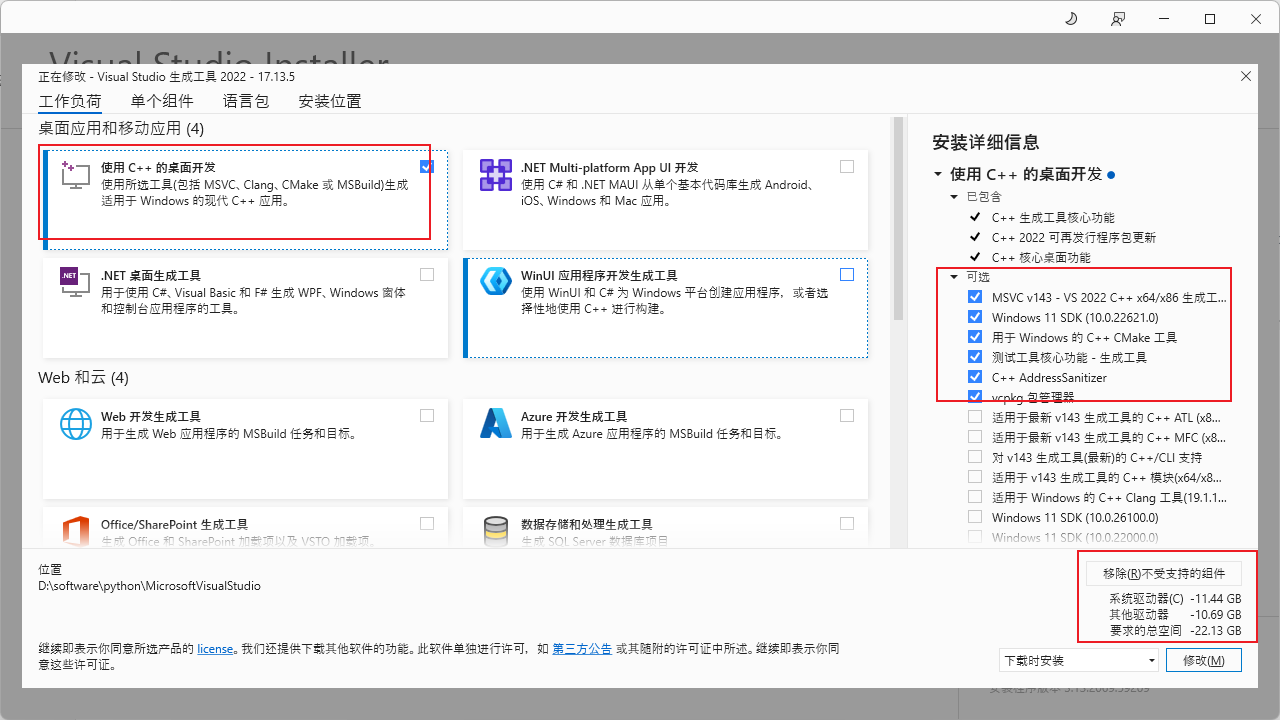Switch to the 单个组件 tab

(162, 101)
